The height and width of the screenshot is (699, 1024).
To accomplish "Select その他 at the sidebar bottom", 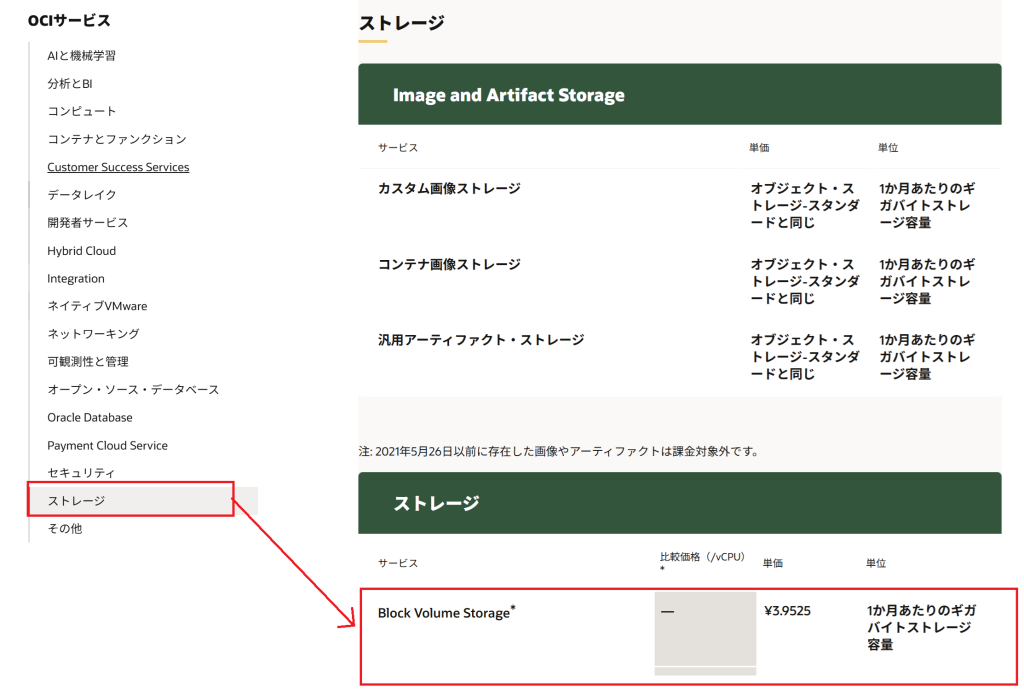I will point(64,529).
